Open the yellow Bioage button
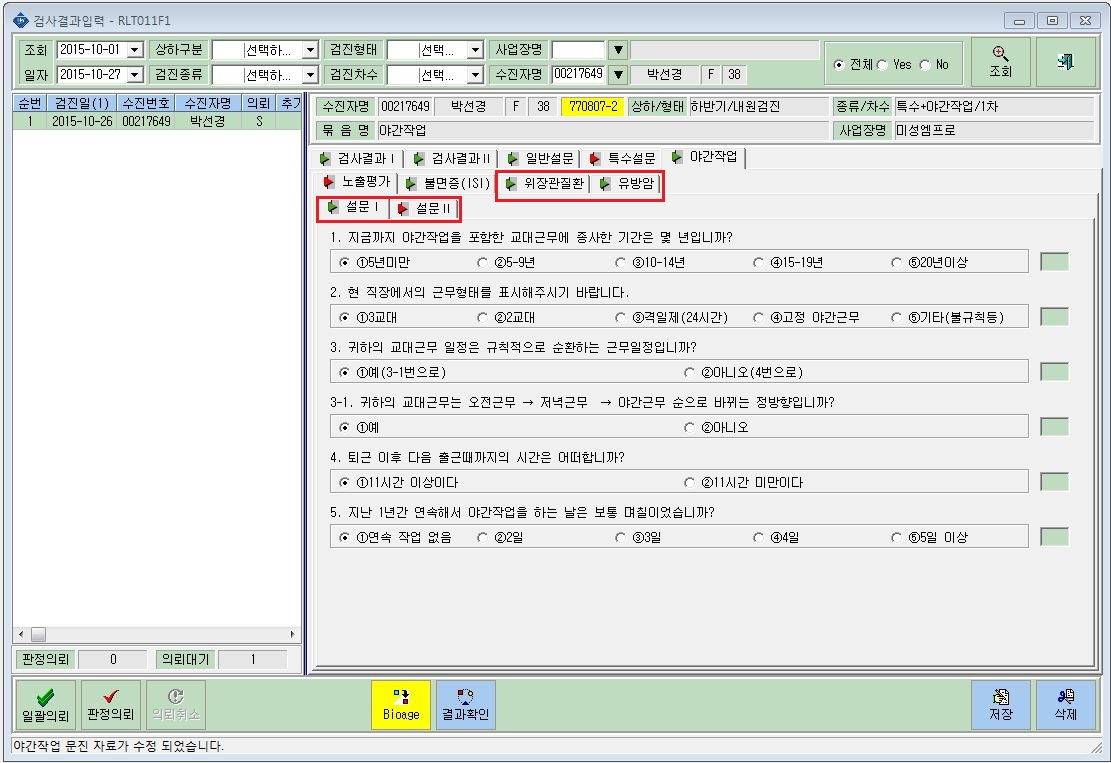1111x763 pixels. (x=401, y=705)
